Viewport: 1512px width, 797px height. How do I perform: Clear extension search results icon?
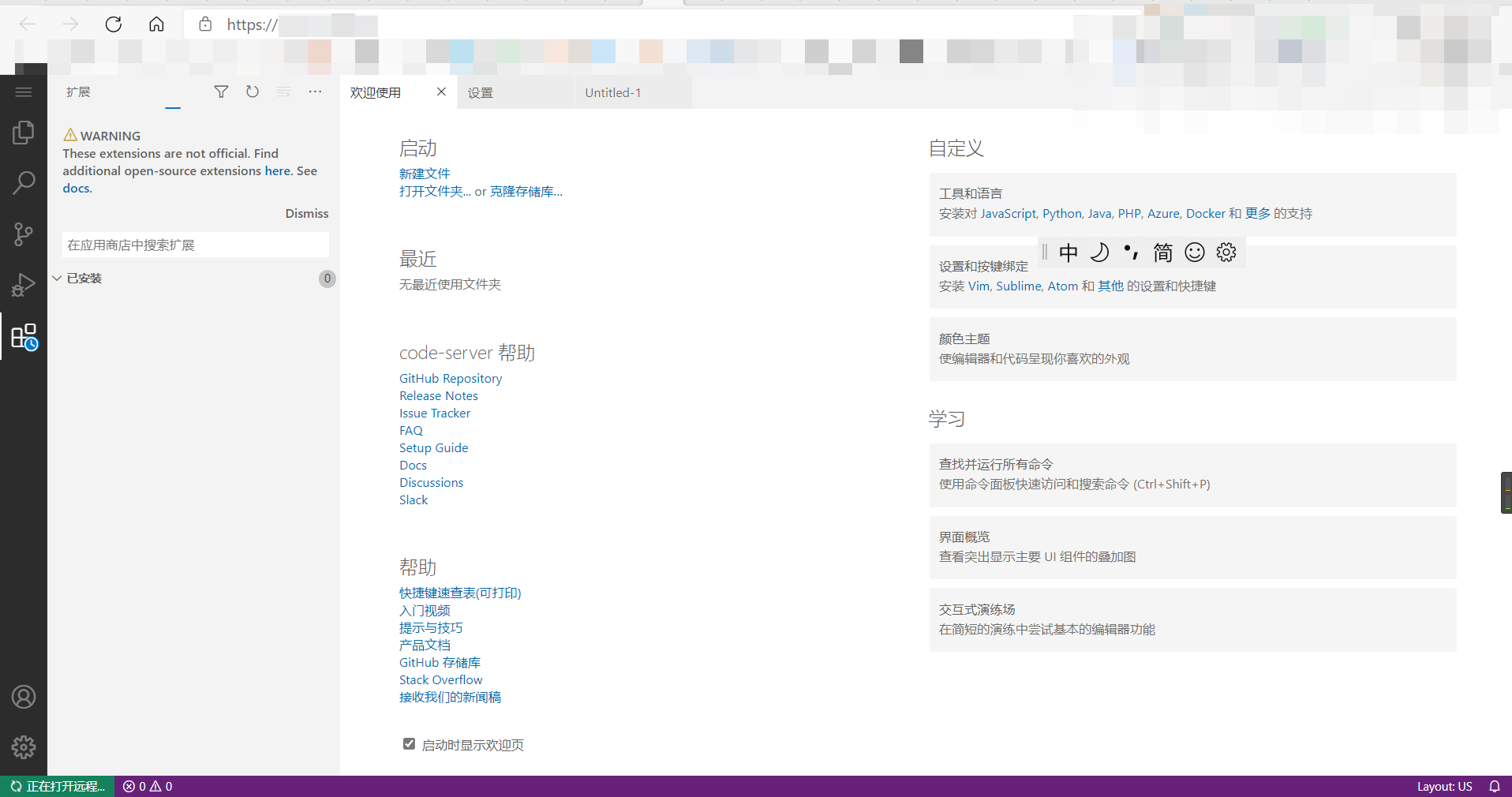pos(284,92)
